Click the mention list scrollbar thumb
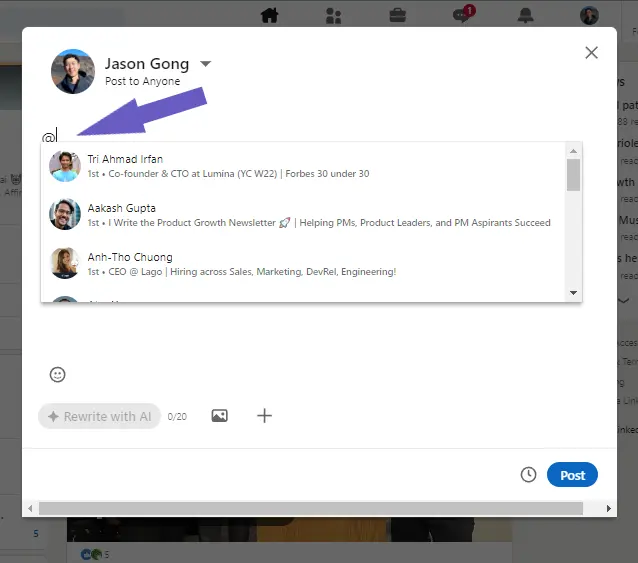The image size is (638, 563). (573, 175)
